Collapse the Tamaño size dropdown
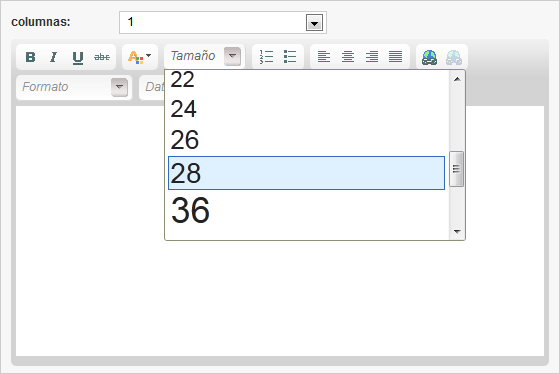 (232, 56)
